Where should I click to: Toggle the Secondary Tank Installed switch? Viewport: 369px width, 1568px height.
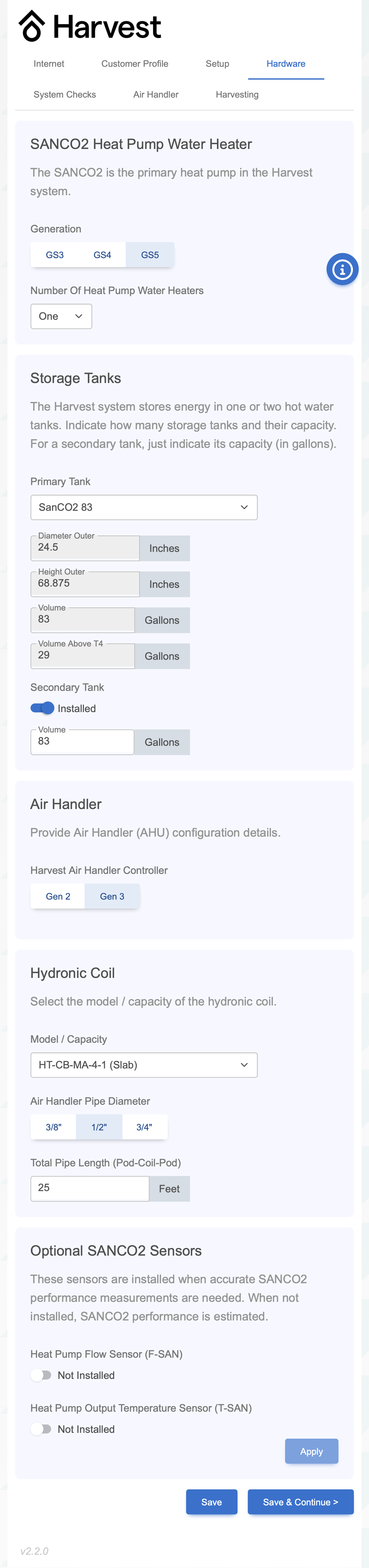click(42, 708)
